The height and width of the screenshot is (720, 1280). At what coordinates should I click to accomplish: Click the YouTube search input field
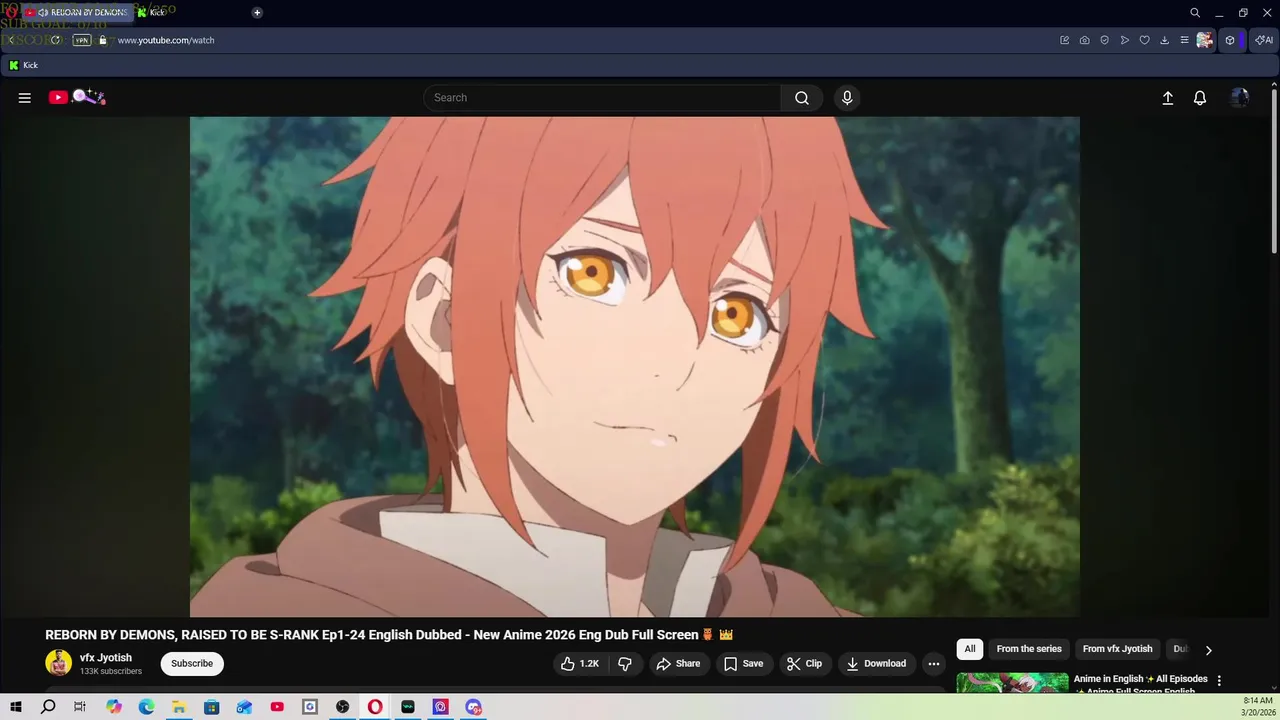click(x=602, y=98)
